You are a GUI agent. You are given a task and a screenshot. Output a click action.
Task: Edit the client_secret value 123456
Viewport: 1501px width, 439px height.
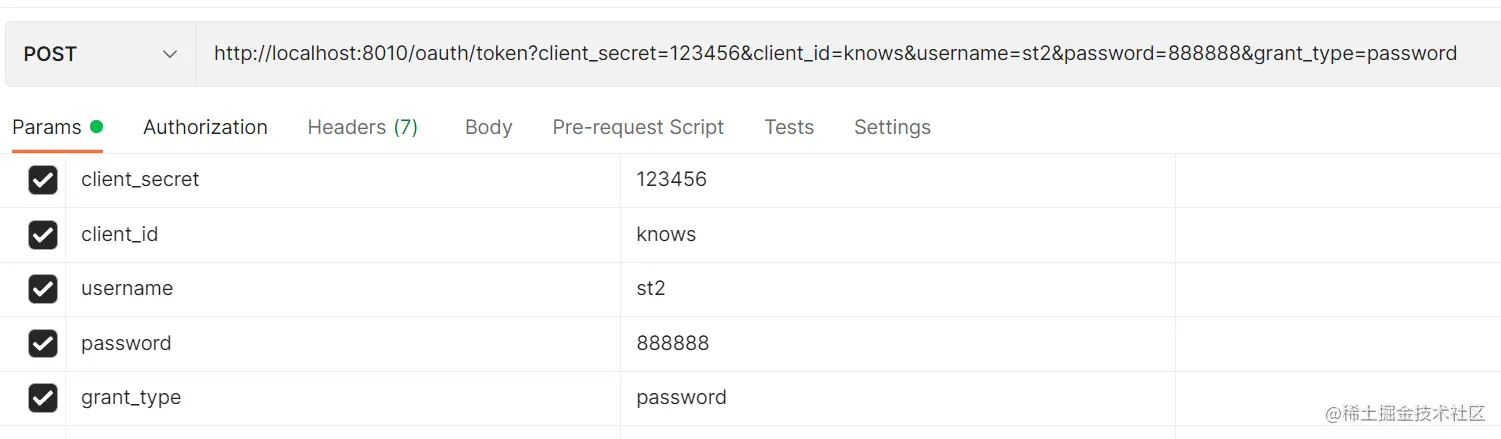point(671,180)
